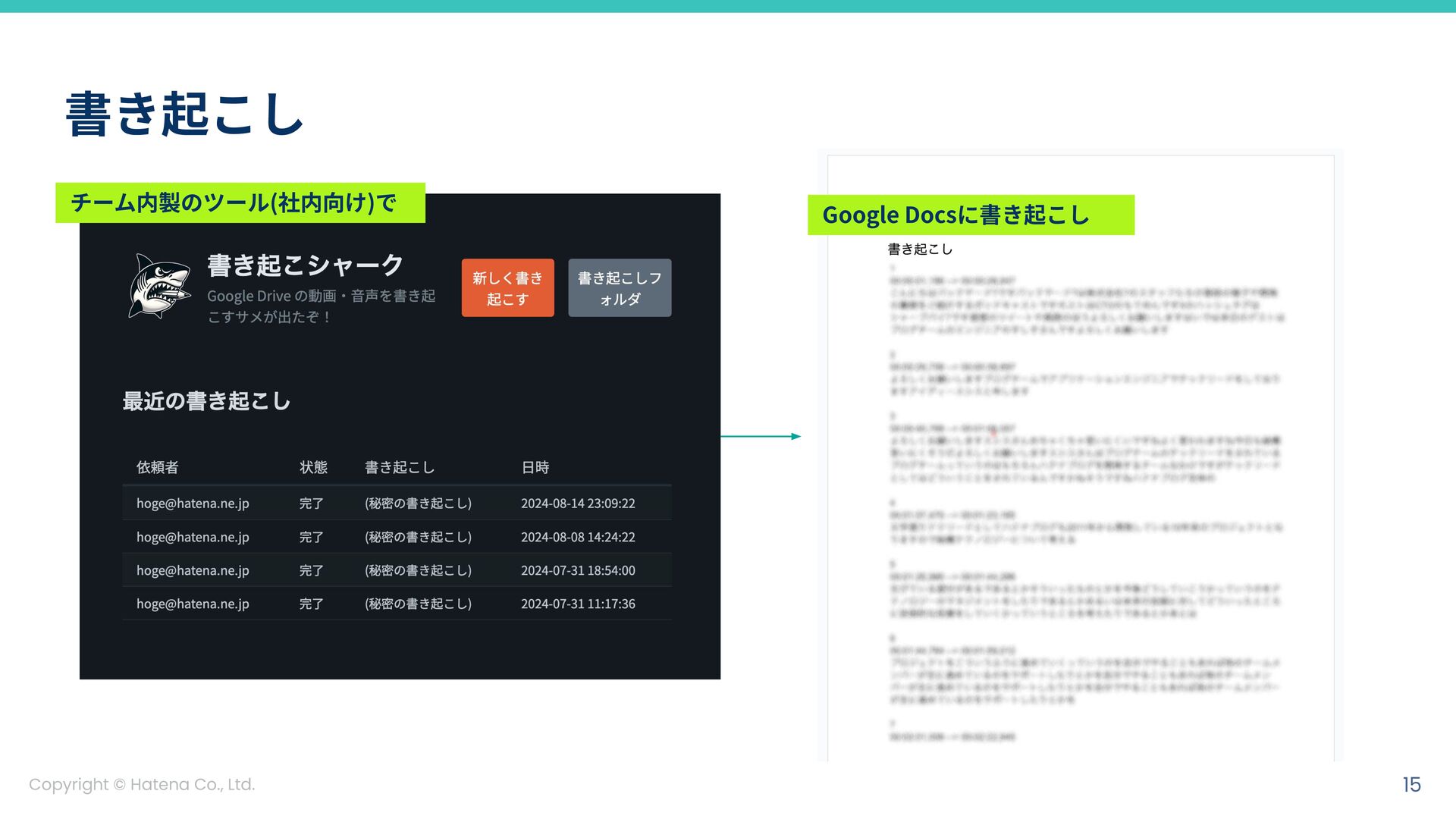Click (秘密の書き起こし) link in first row
The height and width of the screenshot is (819, 1456).
pyautogui.click(x=418, y=504)
